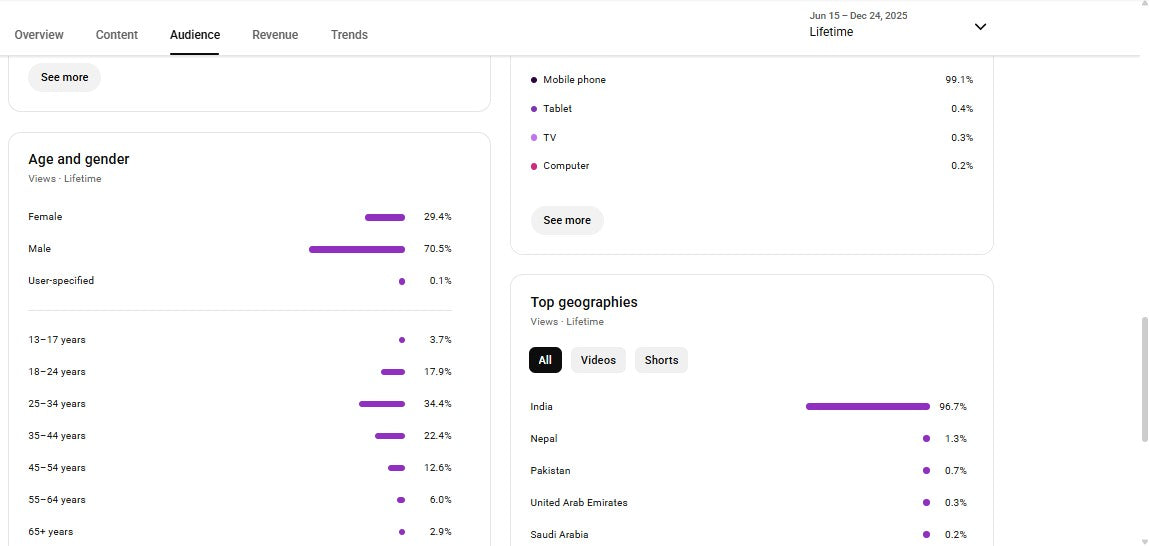Click the Nepal percentage dot marker
The image size is (1149, 546).
926,439
